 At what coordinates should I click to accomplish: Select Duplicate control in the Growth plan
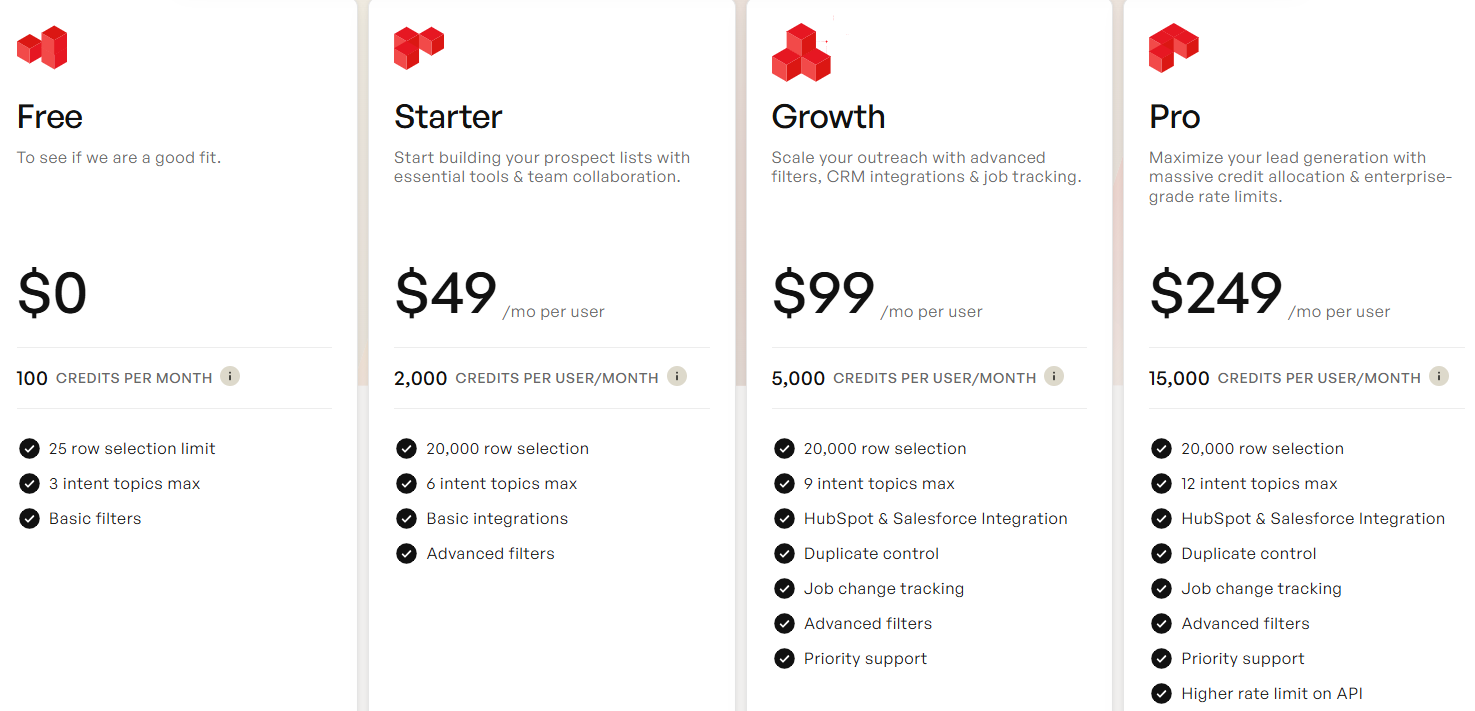[871, 553]
